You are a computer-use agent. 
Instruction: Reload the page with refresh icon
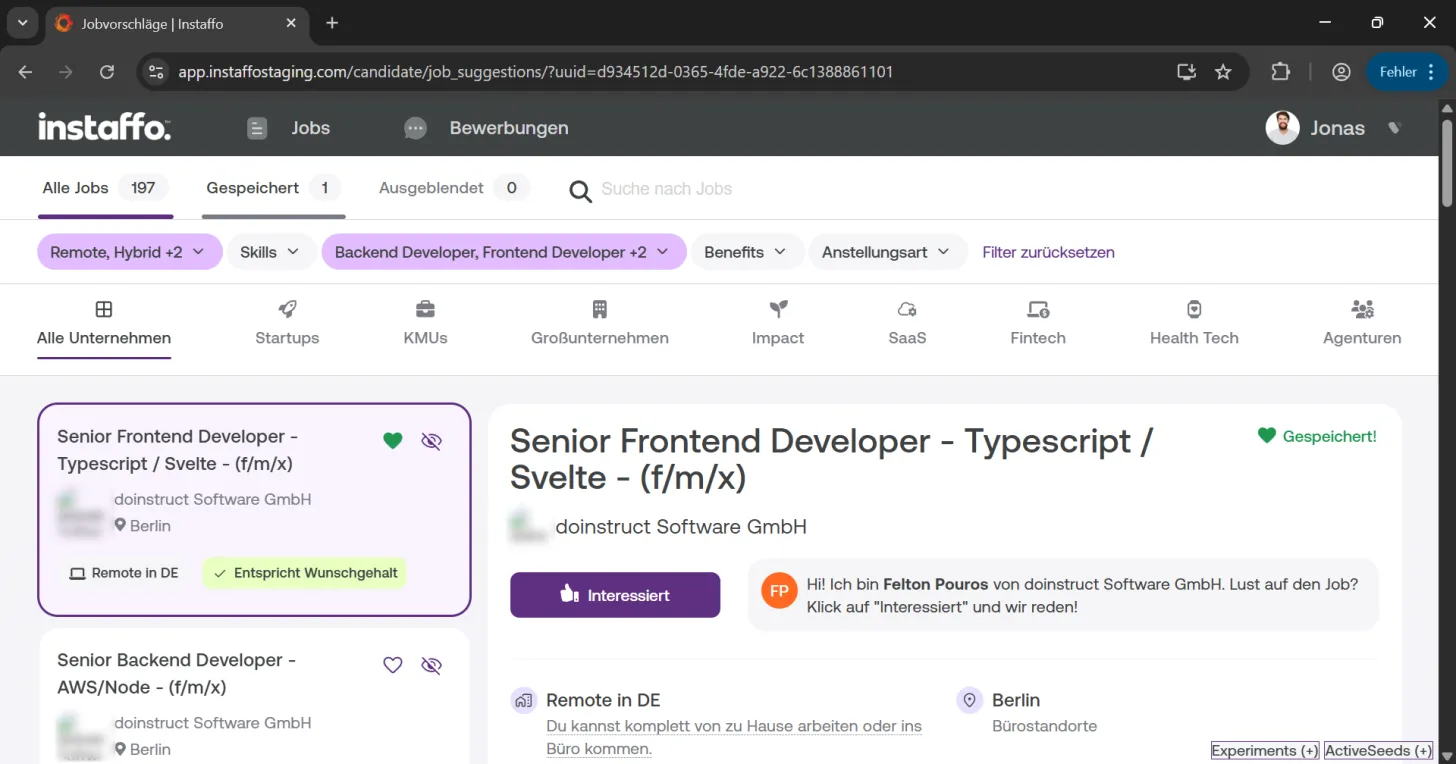click(107, 72)
